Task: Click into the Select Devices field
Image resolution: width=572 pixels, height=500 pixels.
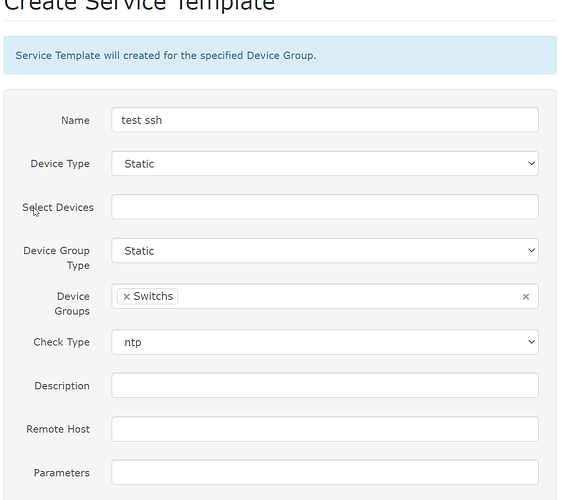Action: [x=325, y=207]
